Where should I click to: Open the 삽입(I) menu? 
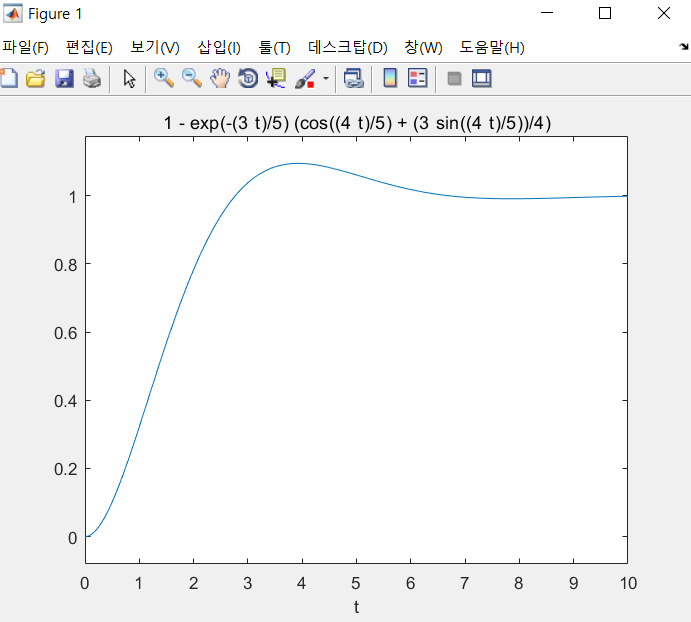point(219,47)
